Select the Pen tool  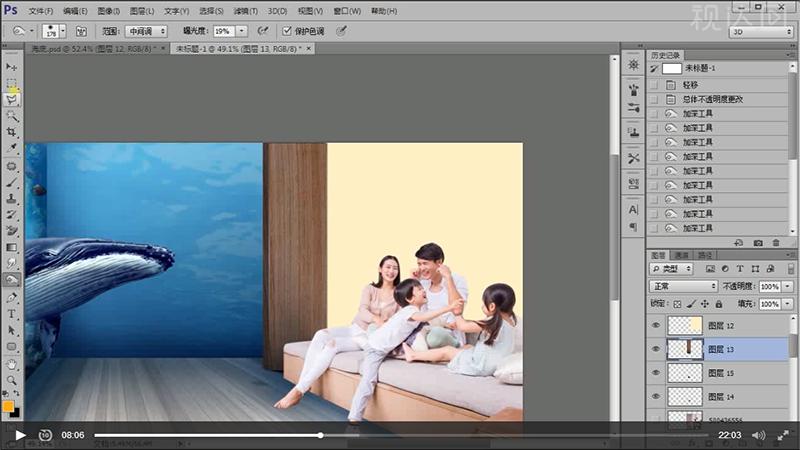[x=11, y=297]
